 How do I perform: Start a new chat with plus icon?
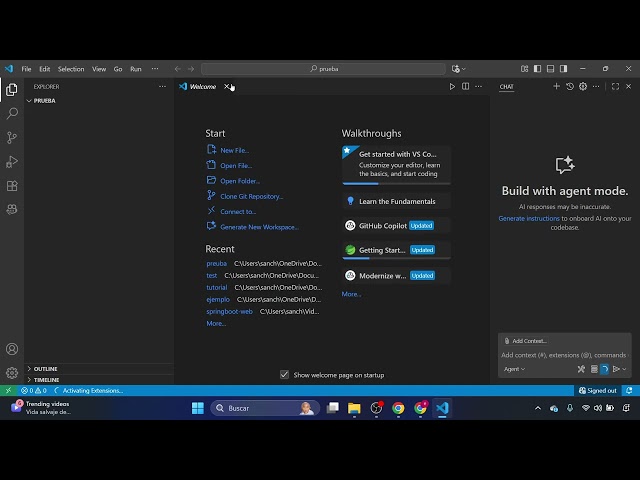(x=556, y=87)
